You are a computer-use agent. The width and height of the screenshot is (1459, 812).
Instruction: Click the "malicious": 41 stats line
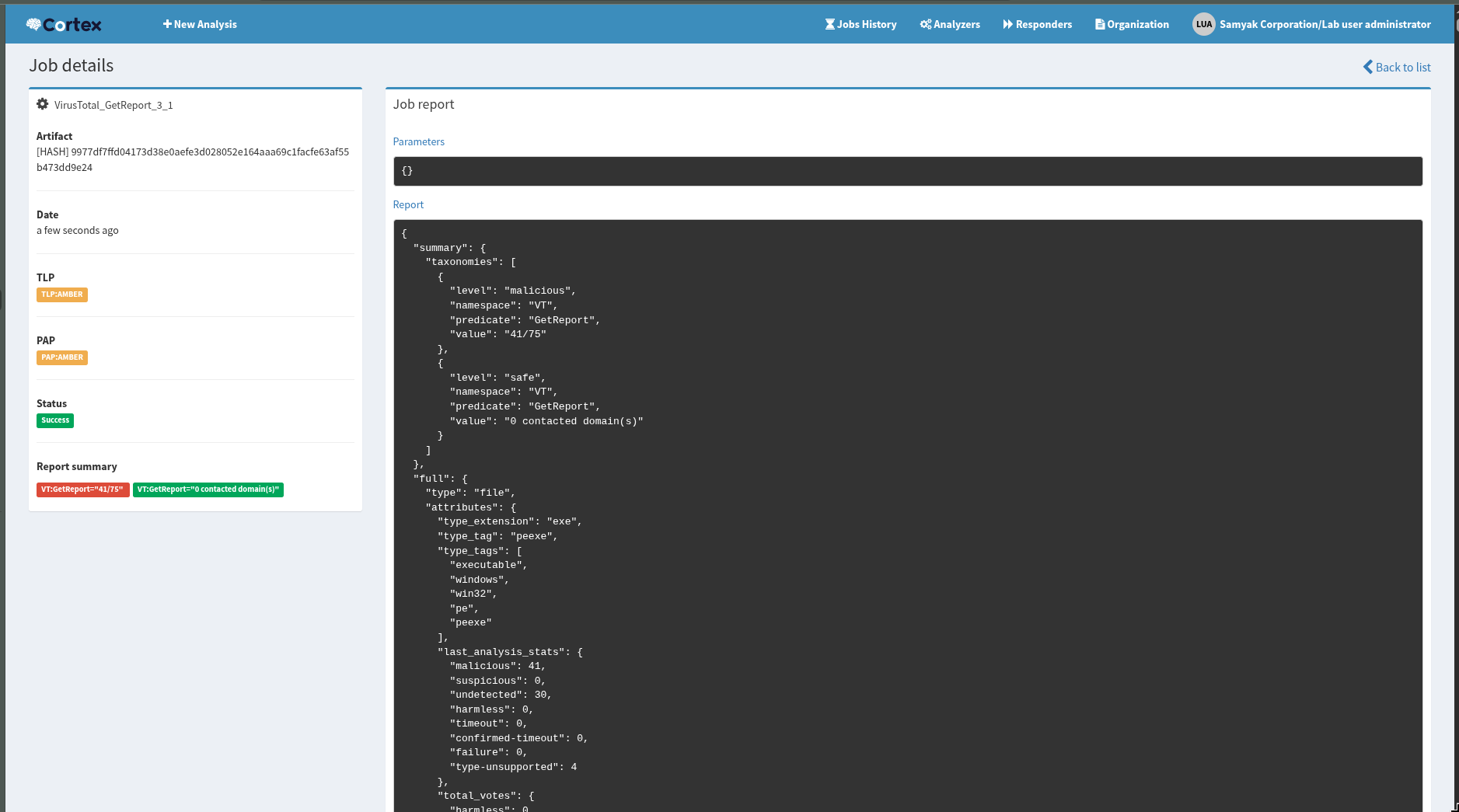pos(497,666)
